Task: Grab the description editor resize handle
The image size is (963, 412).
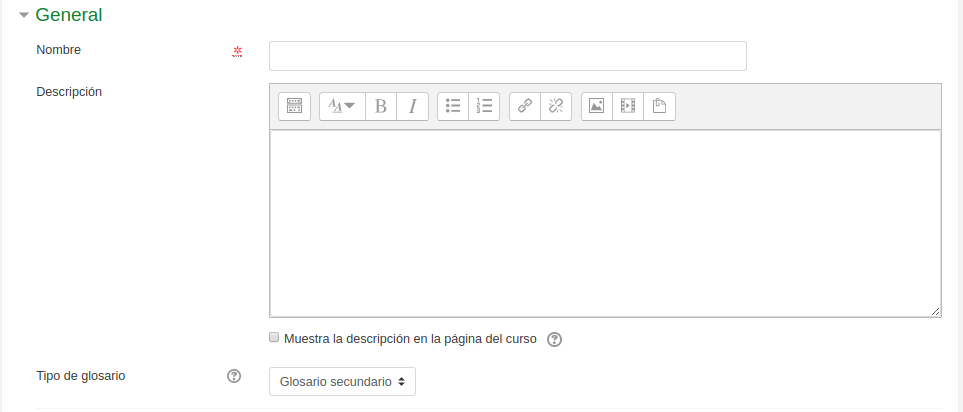Action: tap(935, 312)
